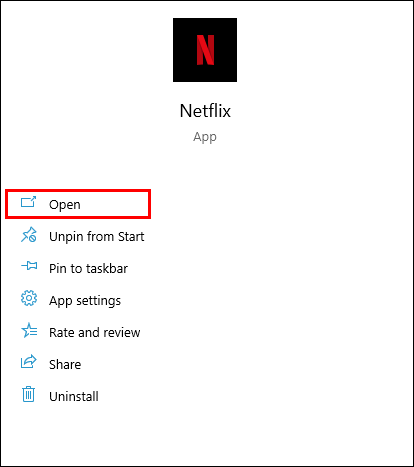Click the Unpin from Start pin icon

tap(29, 235)
